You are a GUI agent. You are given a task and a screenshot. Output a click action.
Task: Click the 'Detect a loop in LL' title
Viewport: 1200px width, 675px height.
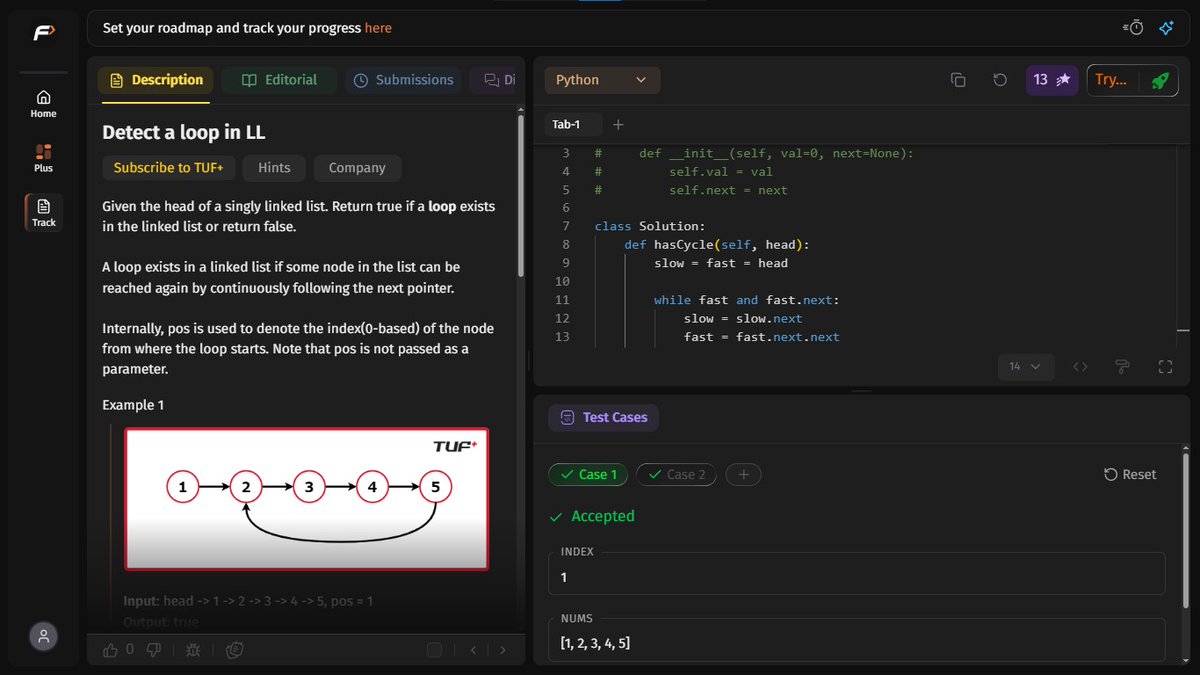[183, 132]
